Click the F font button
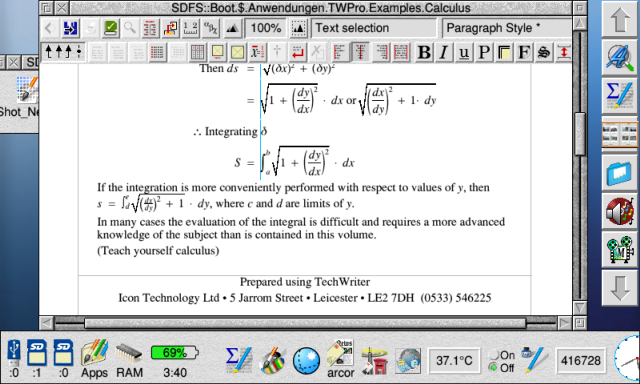Viewport: 640px width, 384px height. 524,52
